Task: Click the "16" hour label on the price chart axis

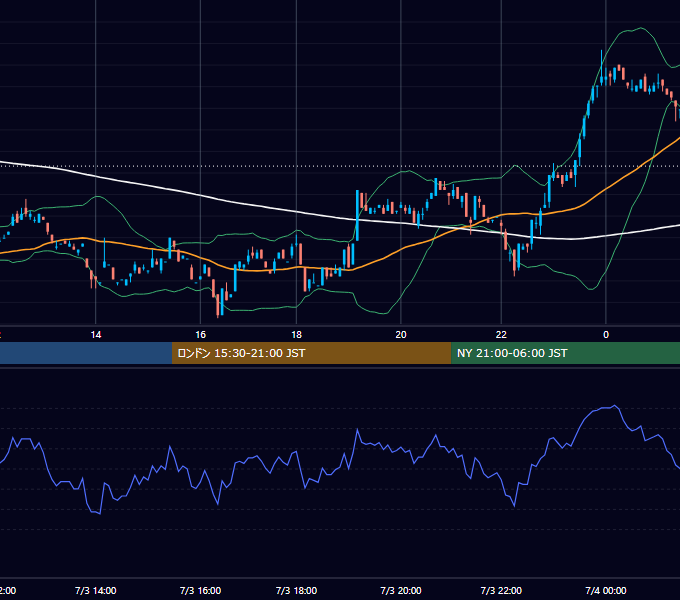Action: point(200,335)
